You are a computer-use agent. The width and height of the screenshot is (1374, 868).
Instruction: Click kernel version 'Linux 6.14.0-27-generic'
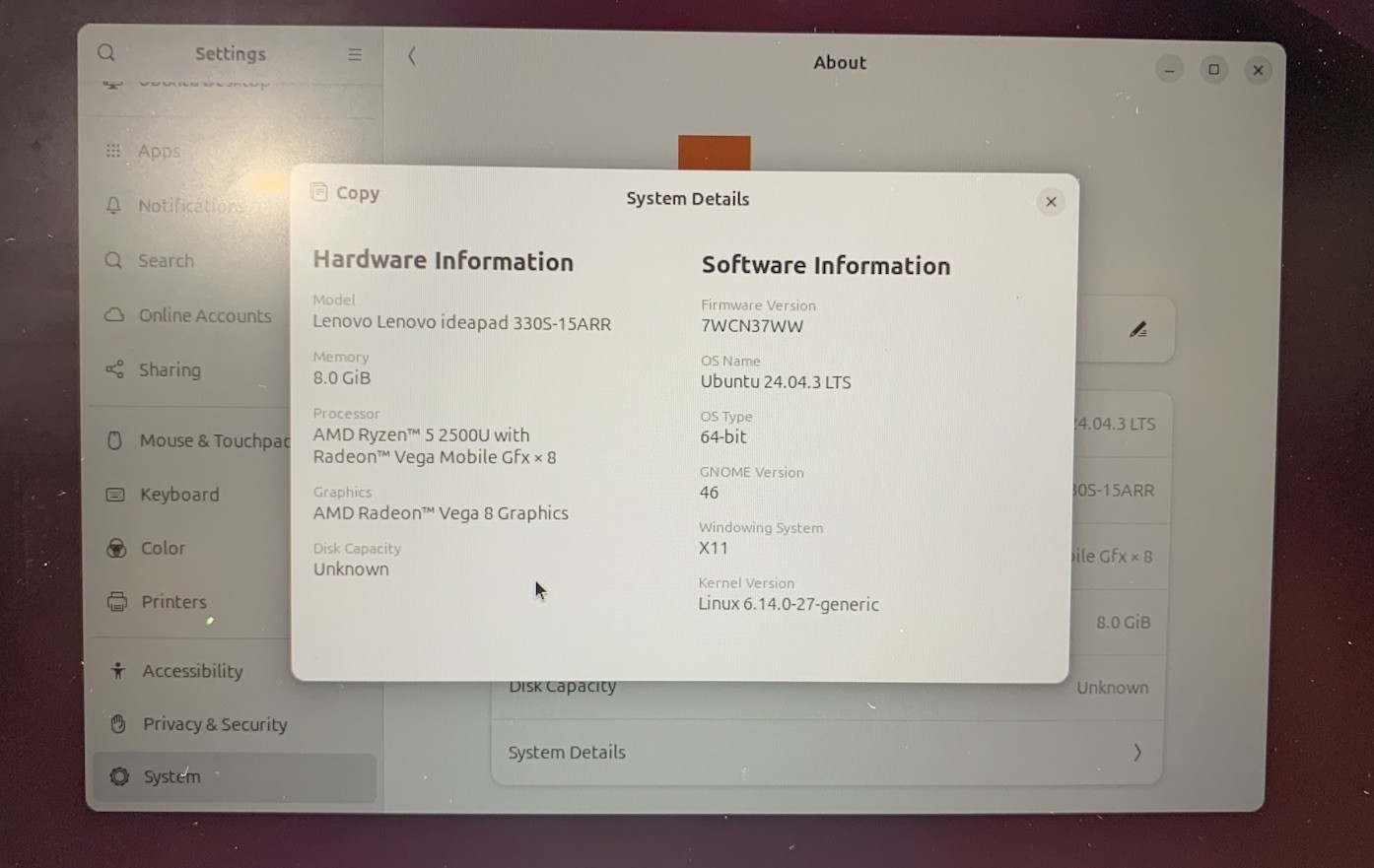(789, 604)
